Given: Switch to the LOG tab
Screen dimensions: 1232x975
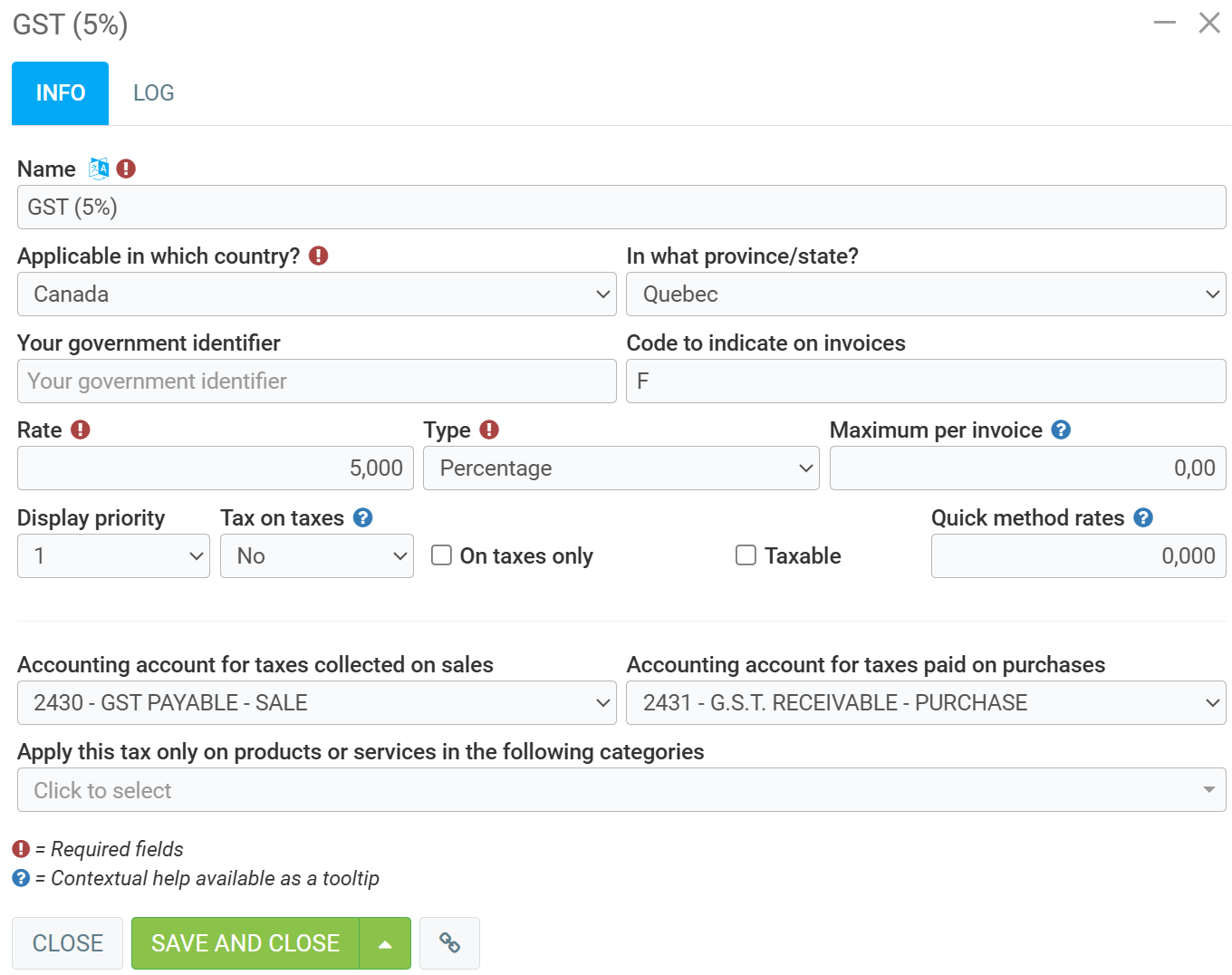Looking at the screenshot, I should click(x=153, y=93).
